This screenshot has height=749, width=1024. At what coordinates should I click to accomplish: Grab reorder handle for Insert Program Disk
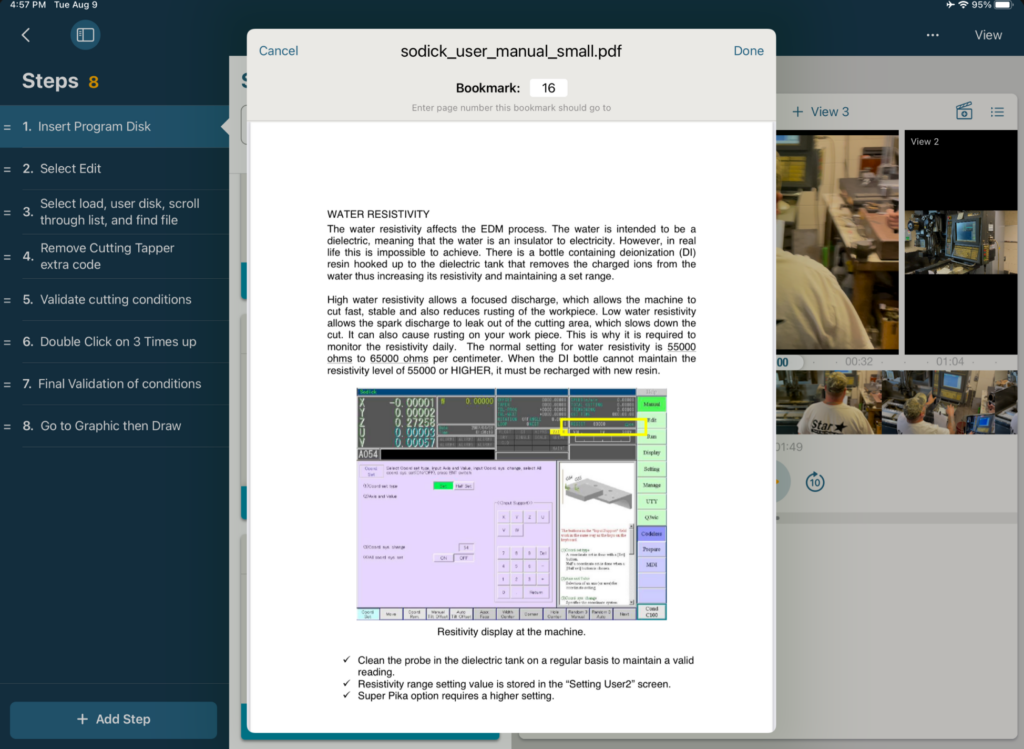coord(7,127)
